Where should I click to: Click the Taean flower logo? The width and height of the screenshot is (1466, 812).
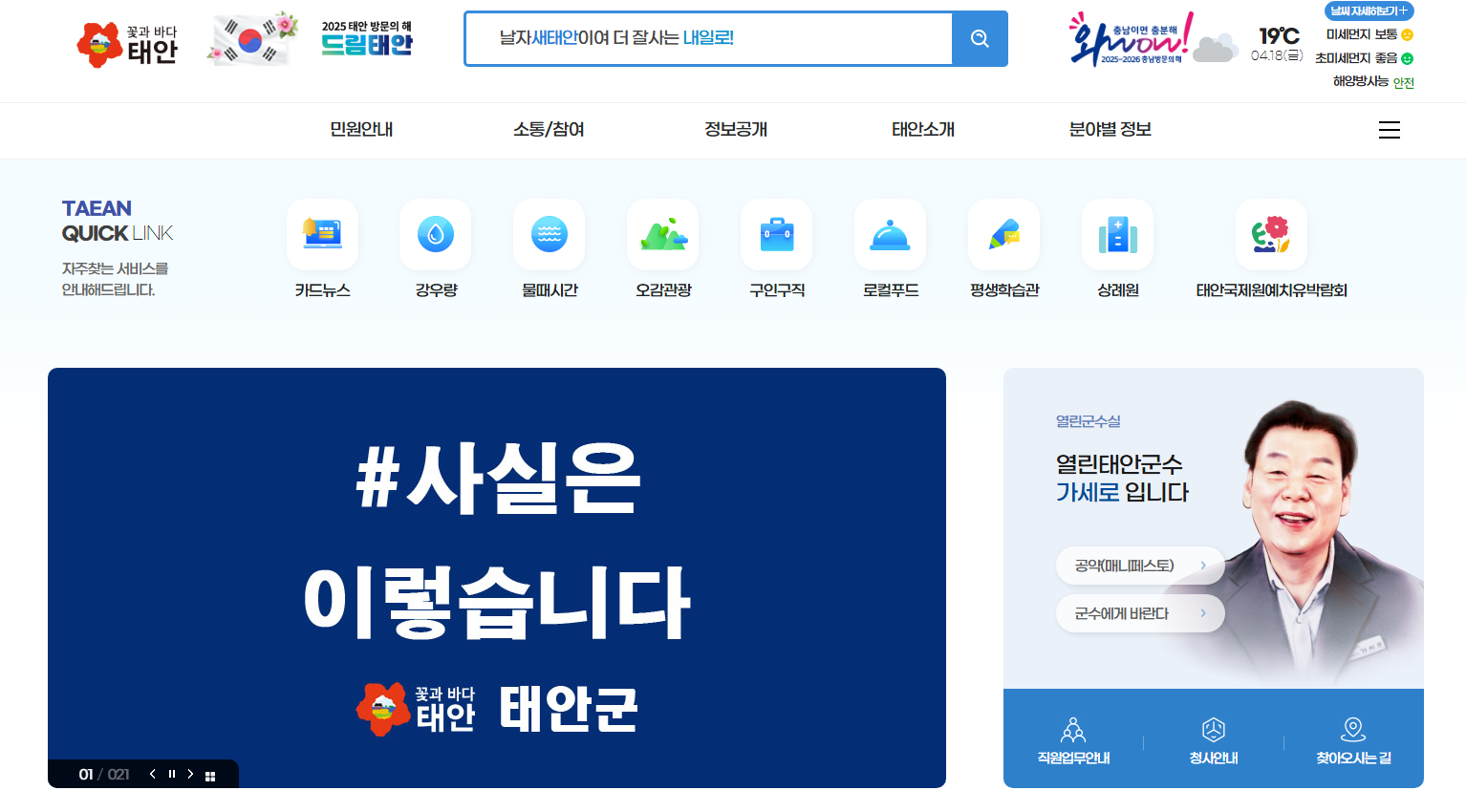point(127,44)
